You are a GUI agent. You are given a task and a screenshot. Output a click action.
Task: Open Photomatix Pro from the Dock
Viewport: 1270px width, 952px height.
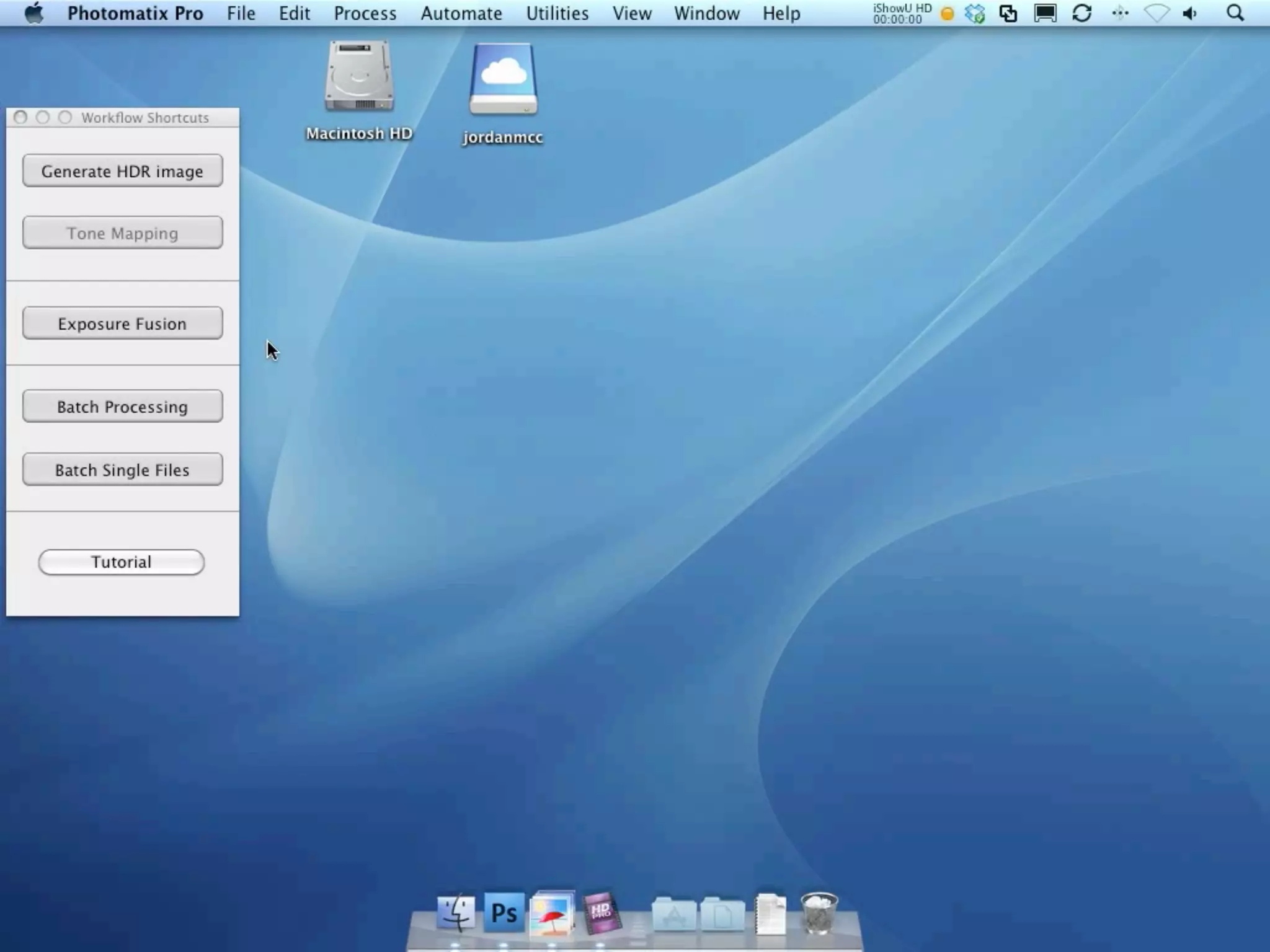552,913
